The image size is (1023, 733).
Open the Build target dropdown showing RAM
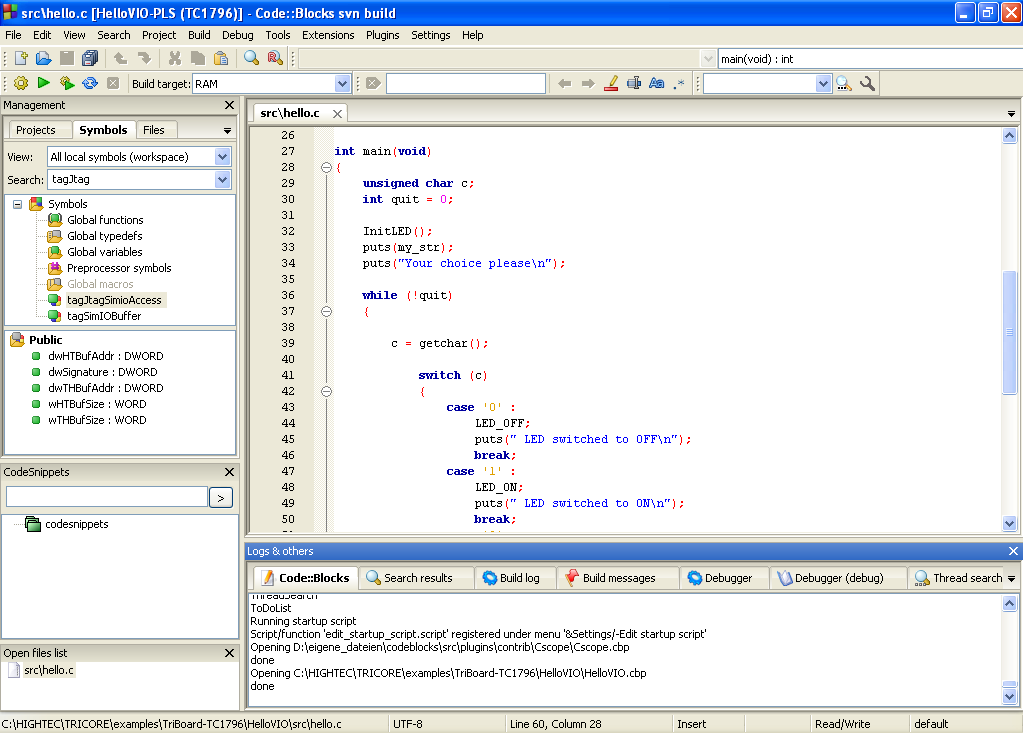343,83
